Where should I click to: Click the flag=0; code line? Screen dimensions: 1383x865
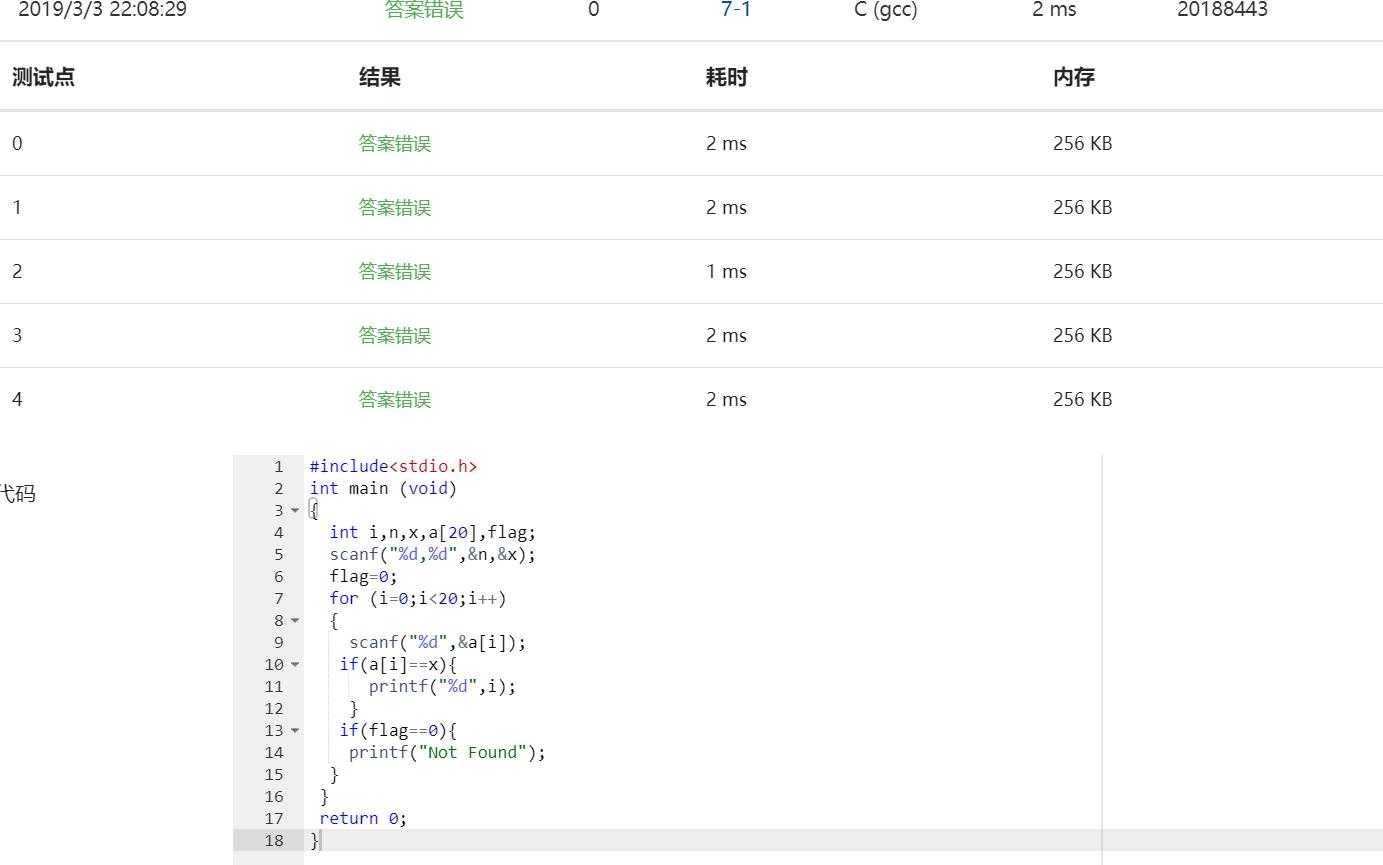tap(364, 576)
